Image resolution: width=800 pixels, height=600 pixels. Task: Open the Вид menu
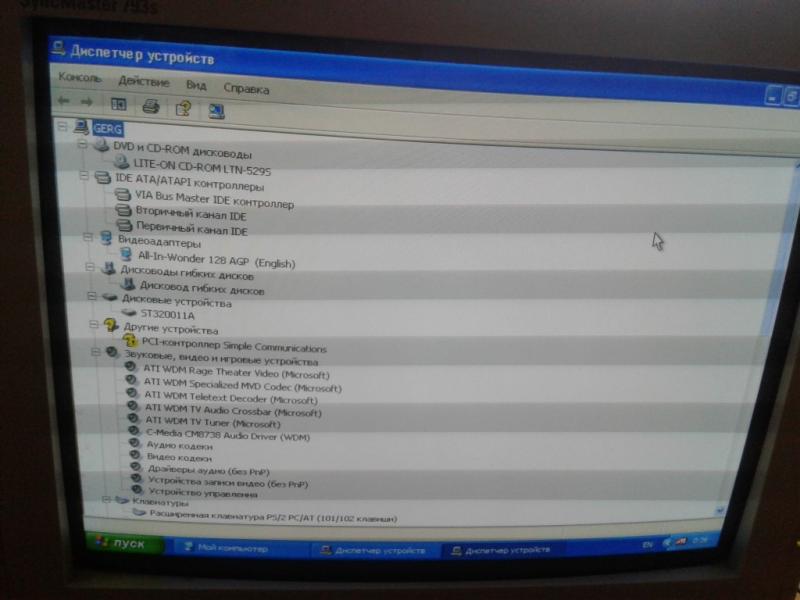[196, 85]
